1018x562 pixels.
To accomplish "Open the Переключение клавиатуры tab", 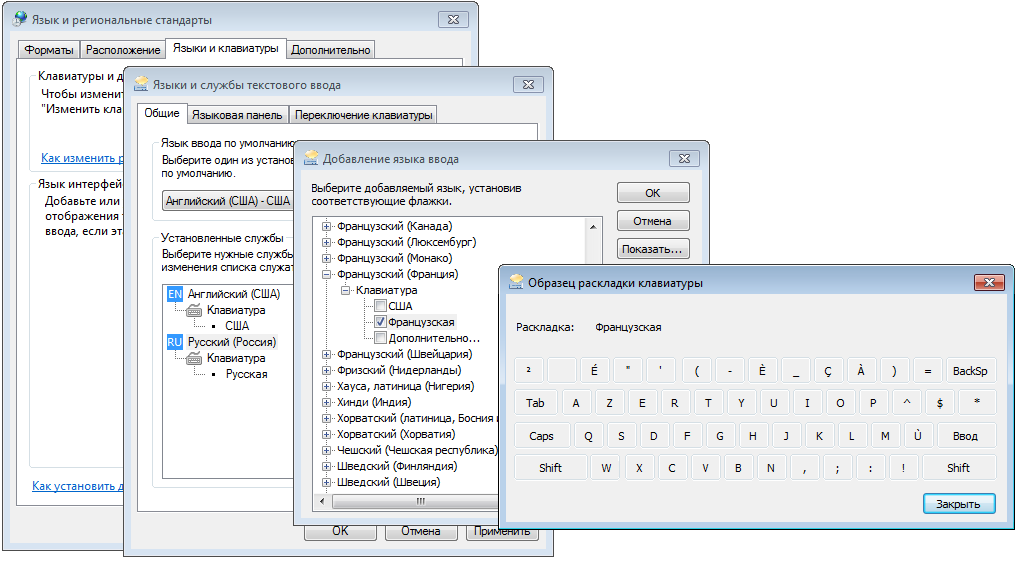I will coord(364,115).
